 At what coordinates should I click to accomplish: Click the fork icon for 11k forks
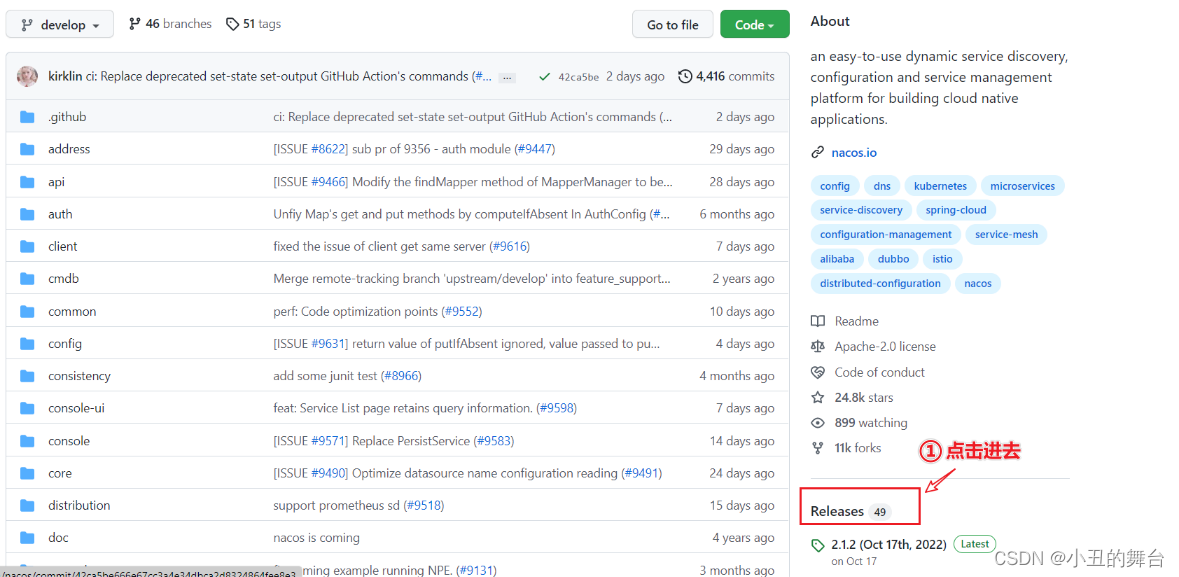(818, 448)
